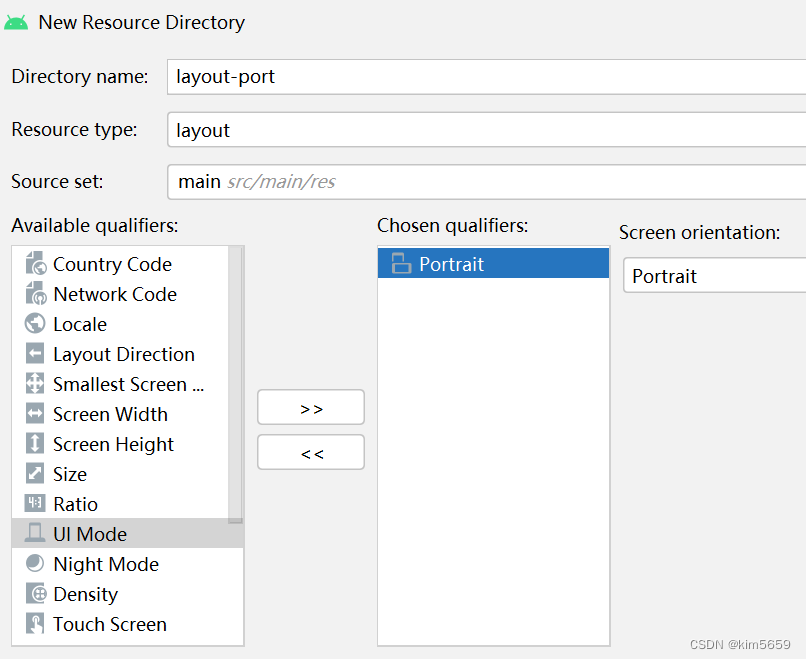Screen dimensions: 806x659
Task: Choose the Locale globe icon
Action: [x=35, y=324]
